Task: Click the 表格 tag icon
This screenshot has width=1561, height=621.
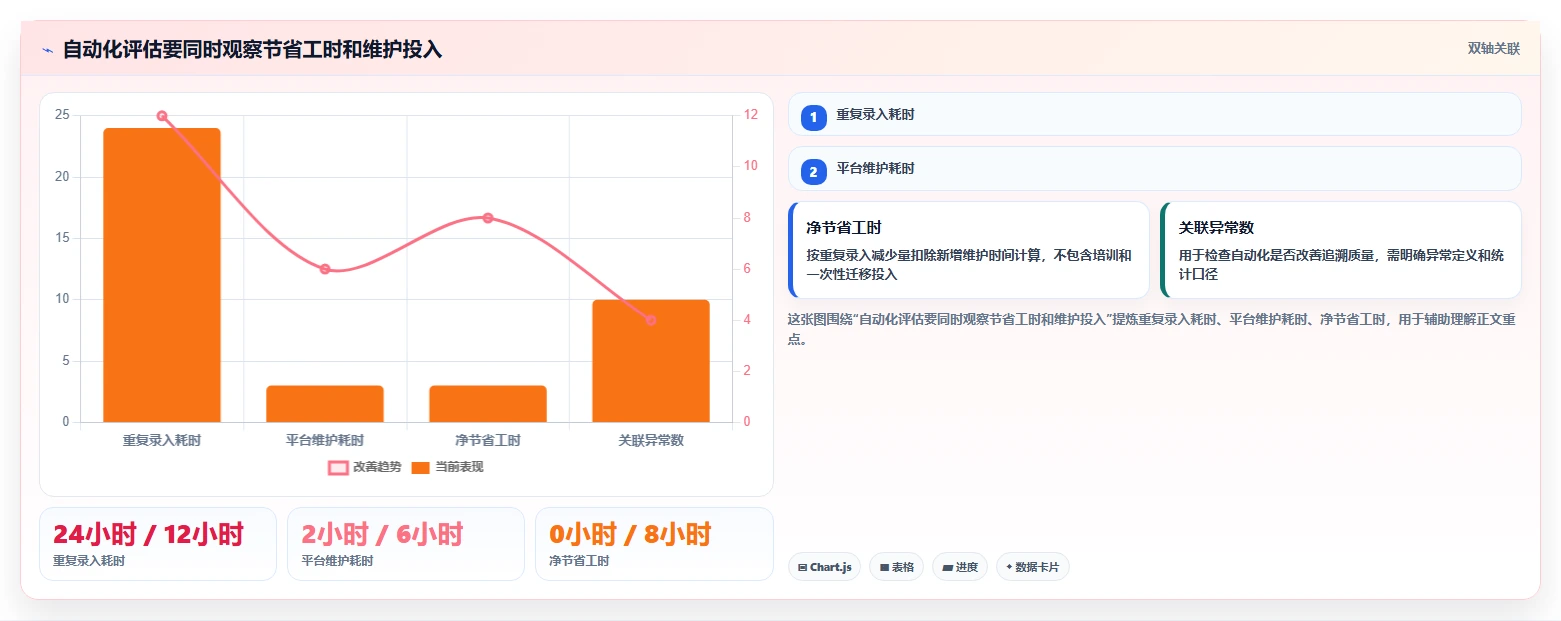Action: click(884, 567)
